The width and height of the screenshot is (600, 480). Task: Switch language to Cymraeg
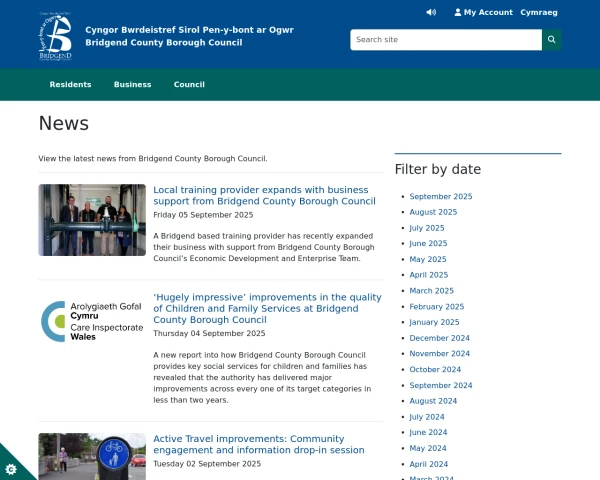pos(539,12)
